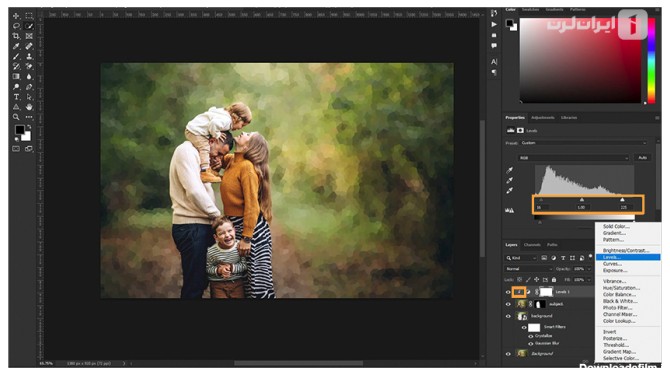Select the Eyedropper tool
The width and height of the screenshot is (670, 374).
16,46
